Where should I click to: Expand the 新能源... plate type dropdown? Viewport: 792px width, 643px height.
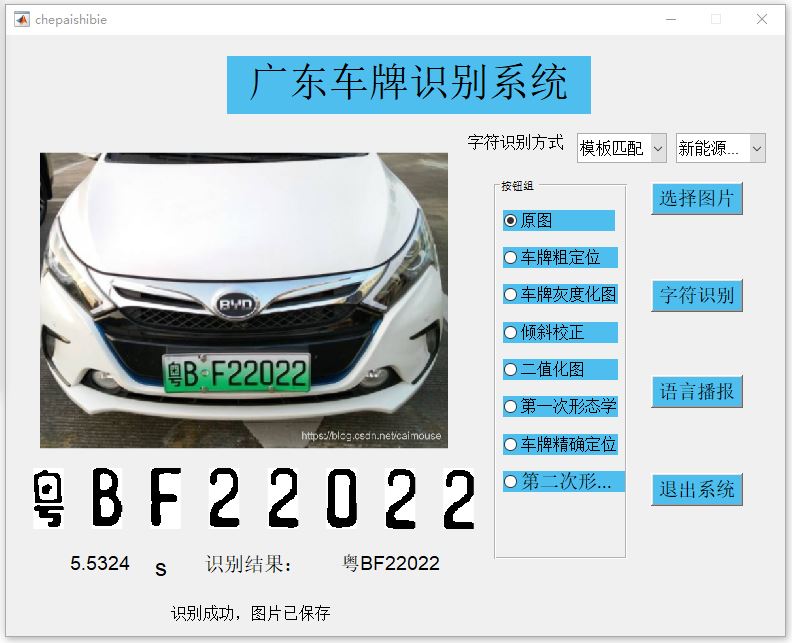721,148
